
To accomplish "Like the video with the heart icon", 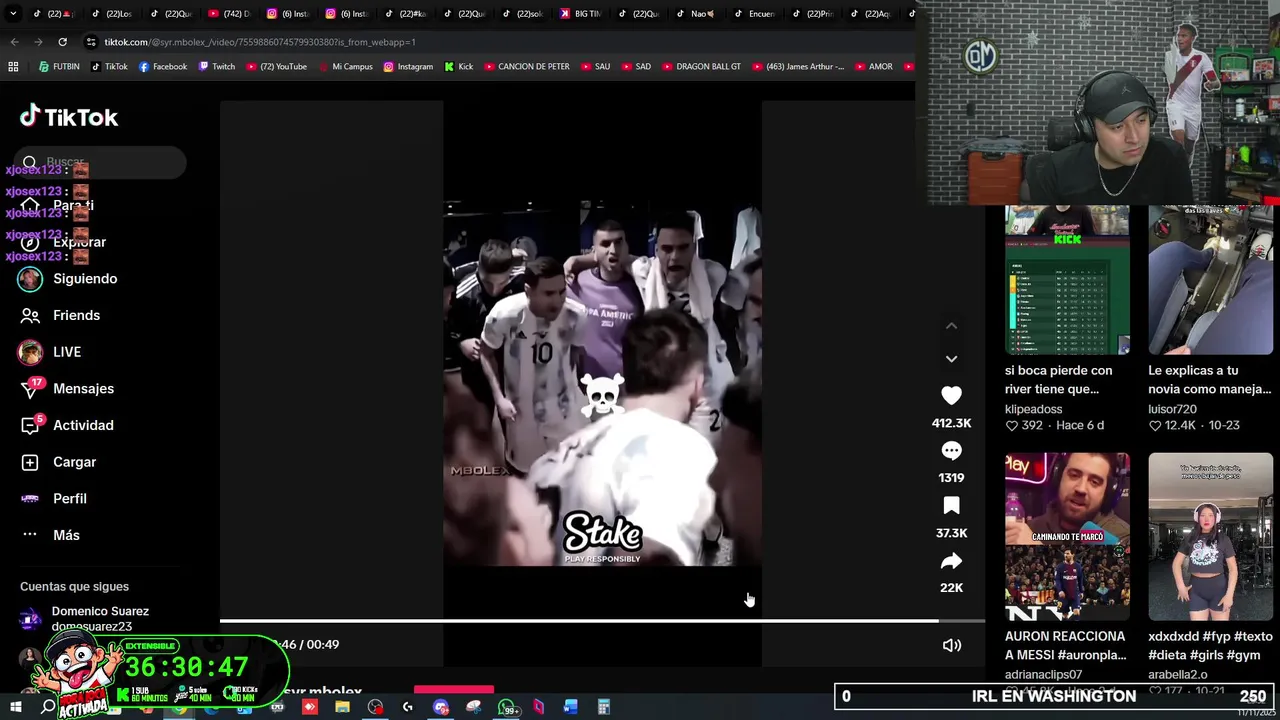I will click(951, 396).
